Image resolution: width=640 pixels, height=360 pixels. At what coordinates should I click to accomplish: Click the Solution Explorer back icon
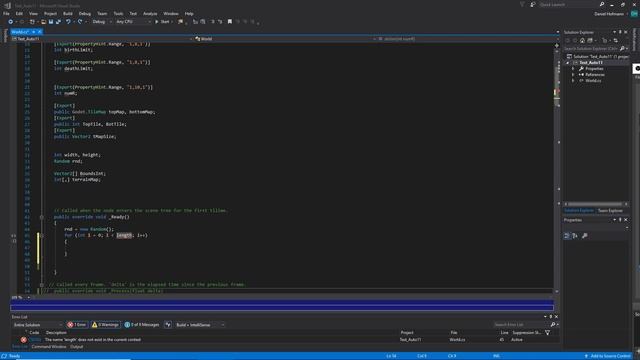(567, 40)
